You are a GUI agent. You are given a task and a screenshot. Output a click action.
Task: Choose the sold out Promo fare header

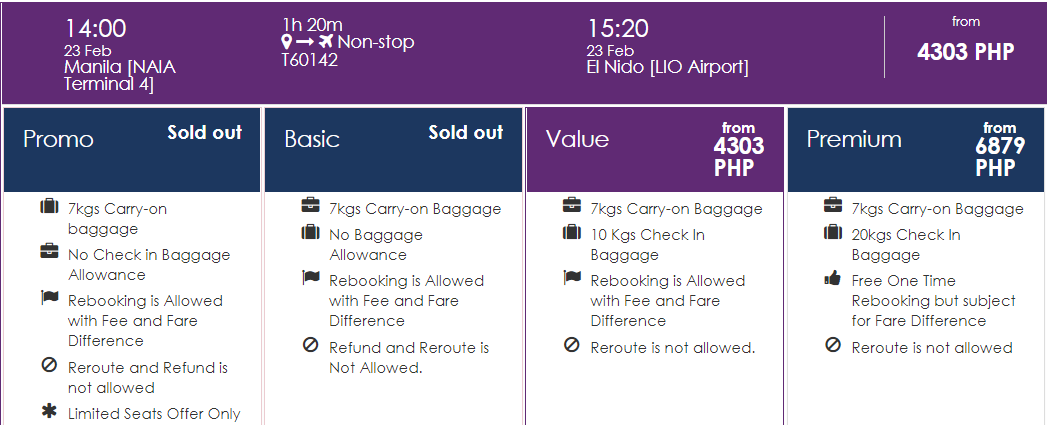click(x=132, y=150)
